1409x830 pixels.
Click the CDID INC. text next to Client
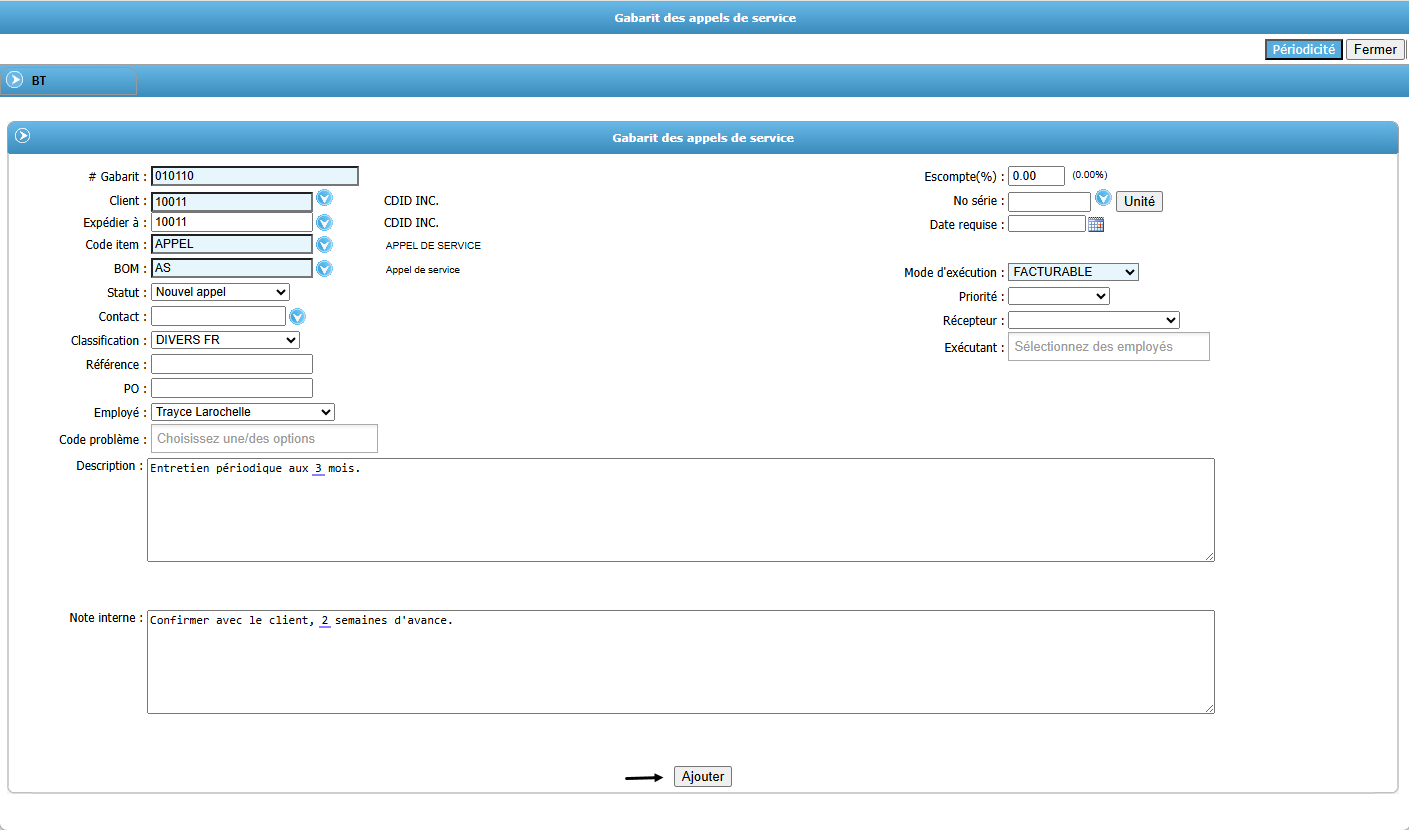411,201
